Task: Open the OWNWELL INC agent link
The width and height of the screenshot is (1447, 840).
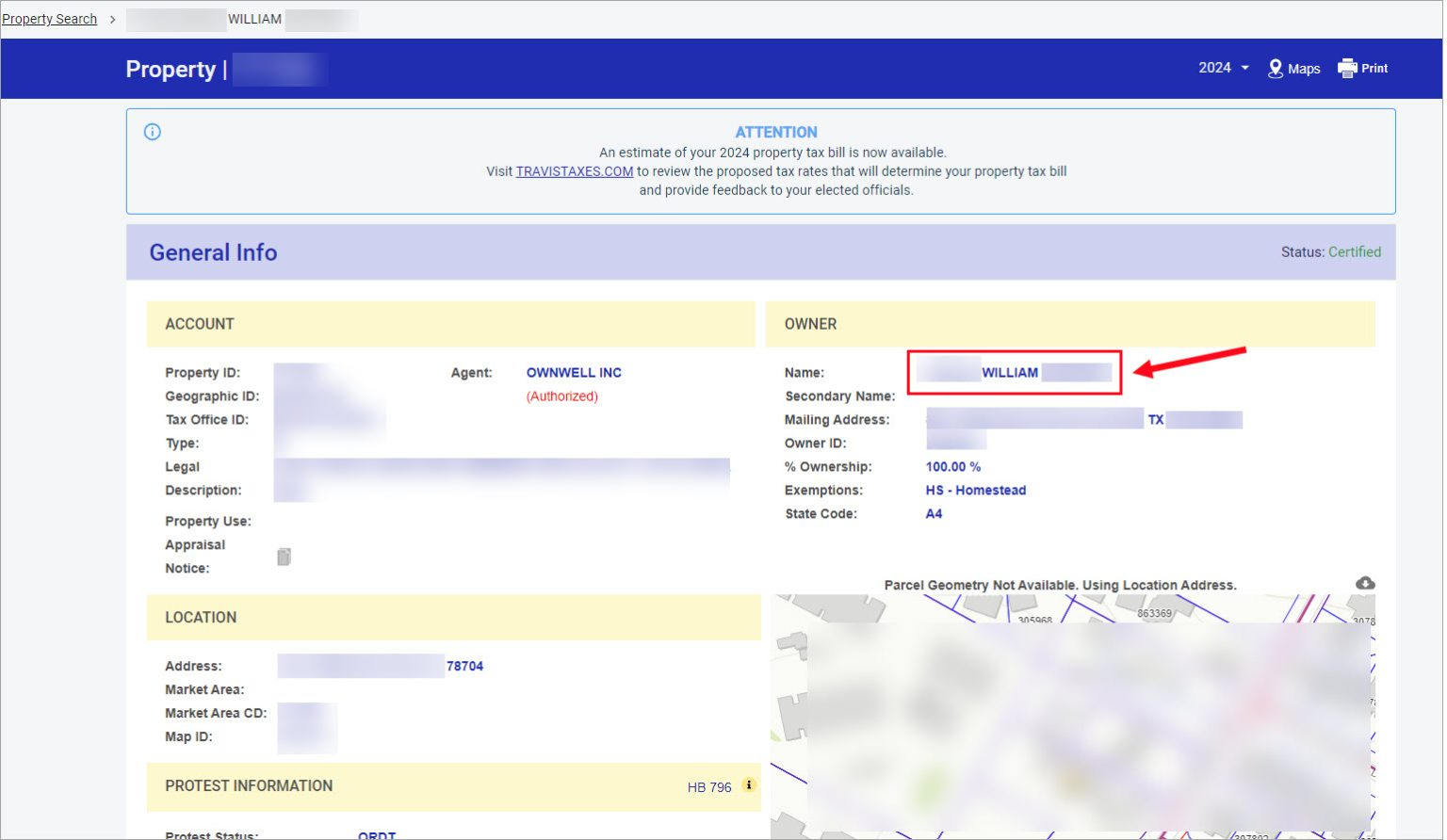Action: [573, 372]
